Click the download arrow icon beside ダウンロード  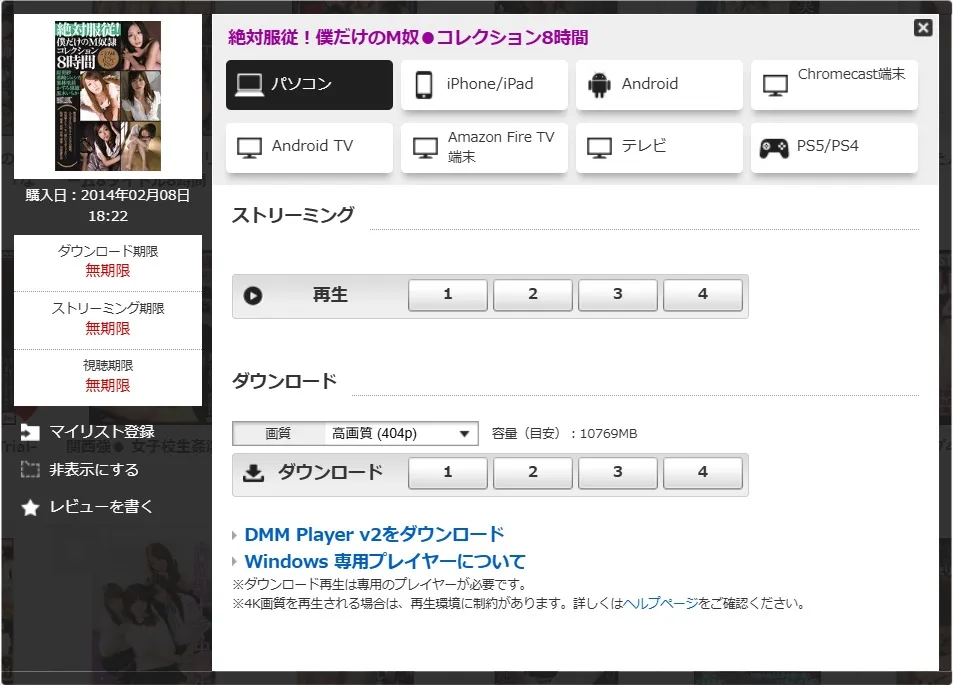tap(253, 473)
